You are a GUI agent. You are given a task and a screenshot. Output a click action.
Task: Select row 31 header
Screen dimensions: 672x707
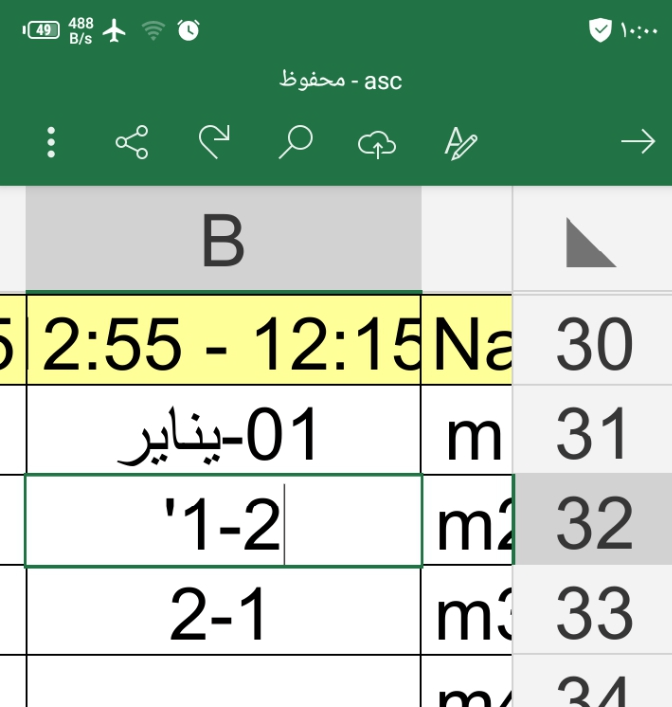click(x=594, y=434)
